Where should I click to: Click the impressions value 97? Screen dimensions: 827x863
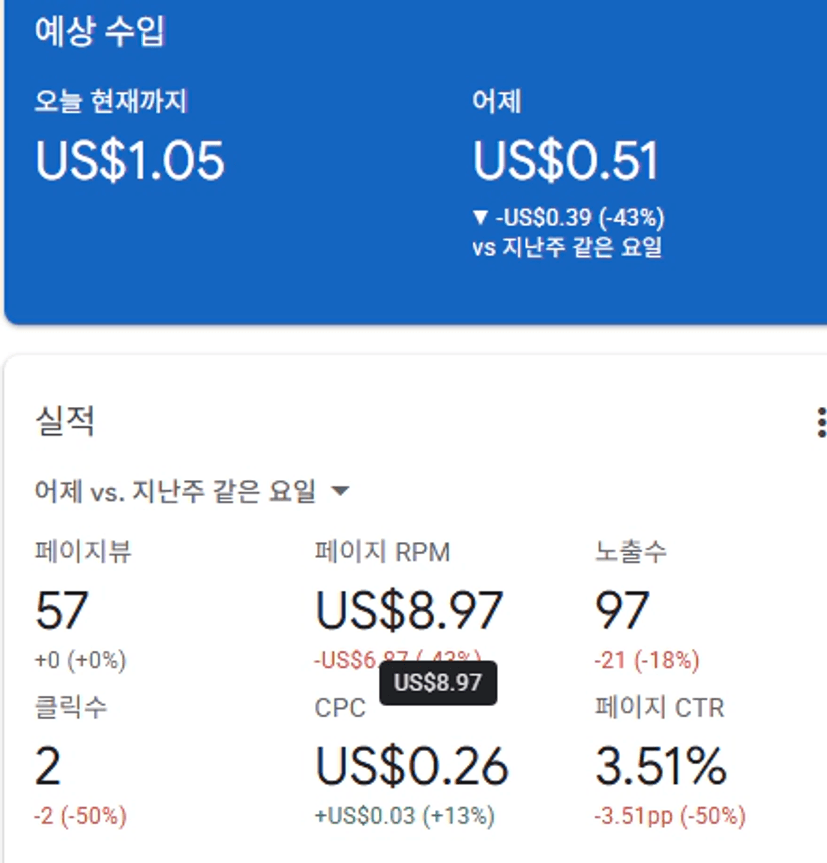tap(622, 610)
